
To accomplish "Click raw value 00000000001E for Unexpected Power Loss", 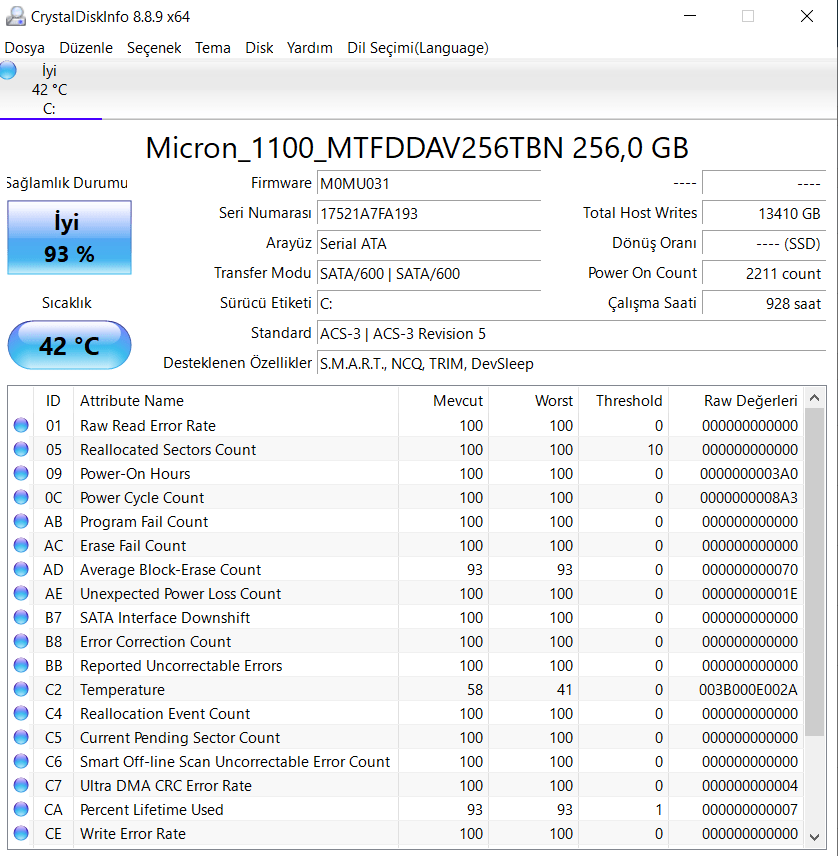I will [x=750, y=593].
